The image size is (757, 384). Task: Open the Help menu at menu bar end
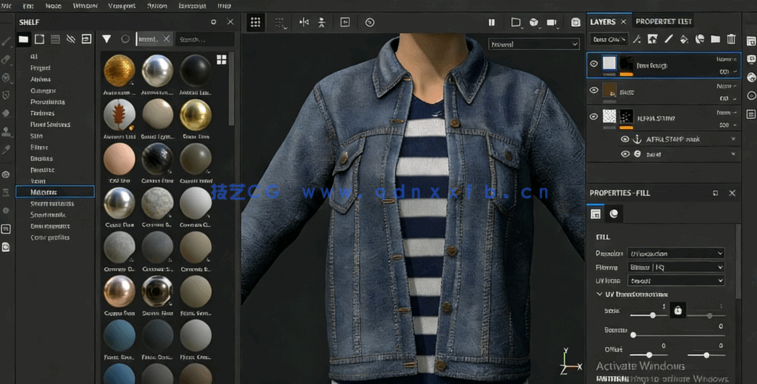pyautogui.click(x=224, y=6)
